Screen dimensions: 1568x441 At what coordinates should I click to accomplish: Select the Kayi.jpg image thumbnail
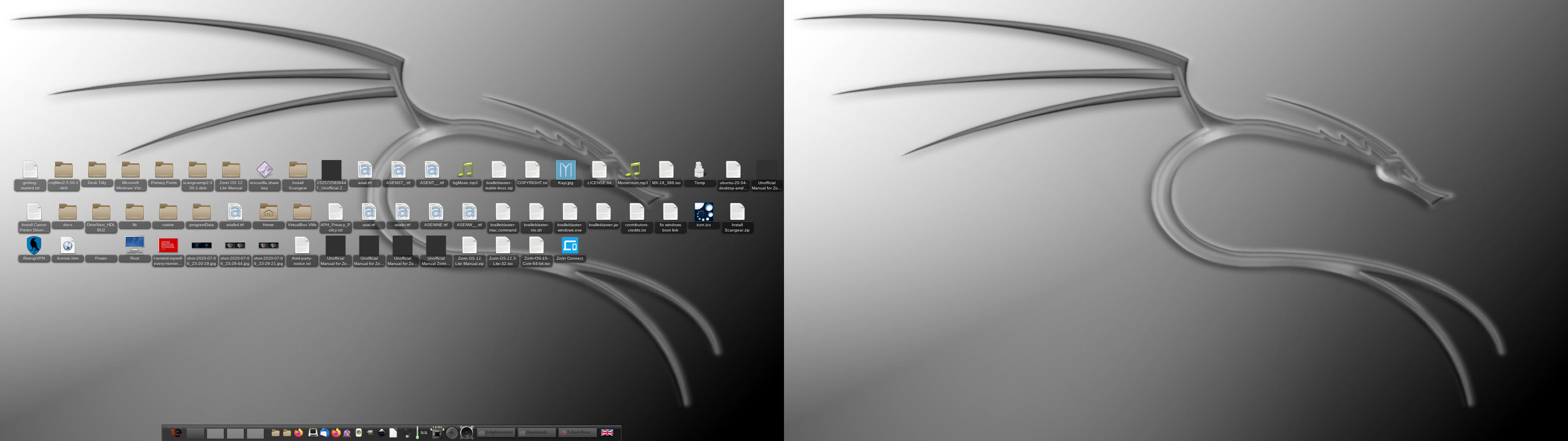[x=566, y=170]
